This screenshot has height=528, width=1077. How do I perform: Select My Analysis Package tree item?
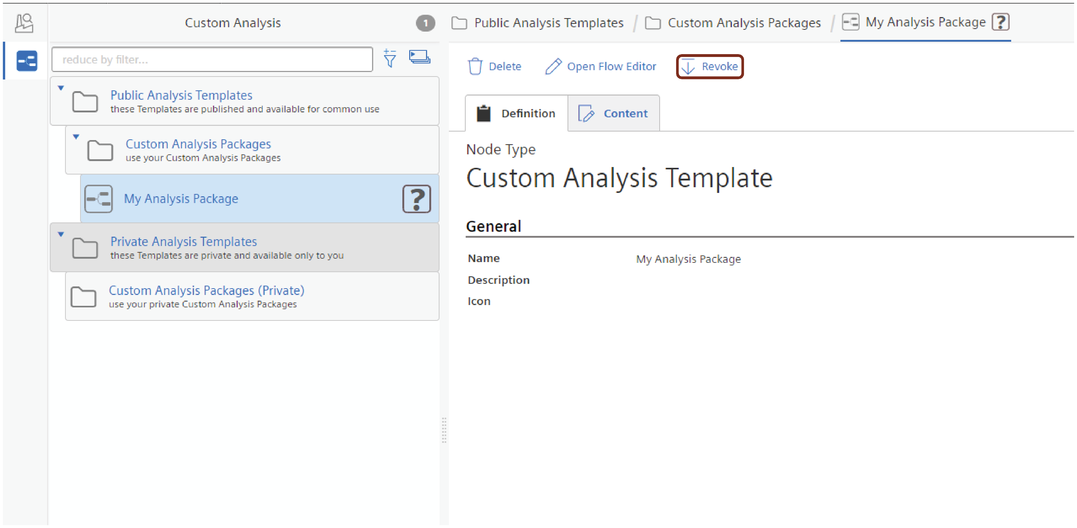click(260, 198)
